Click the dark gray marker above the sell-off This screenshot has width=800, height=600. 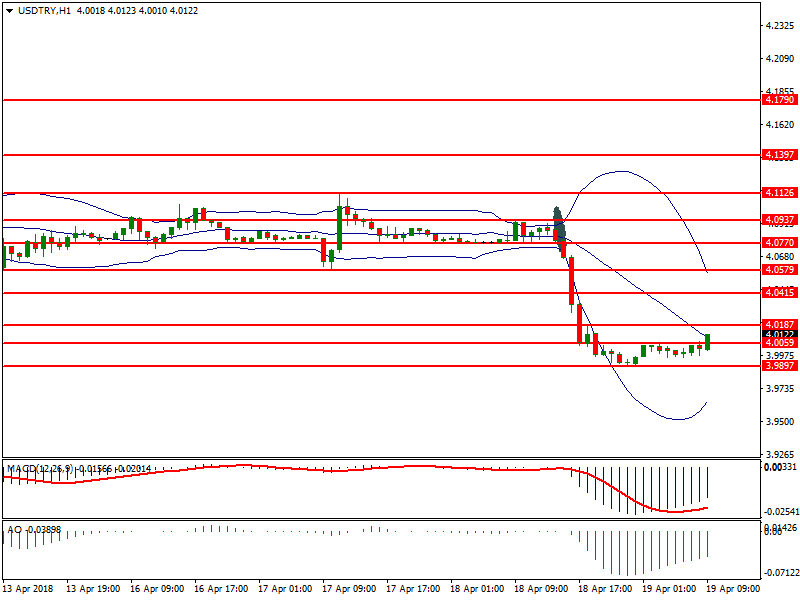point(559,222)
